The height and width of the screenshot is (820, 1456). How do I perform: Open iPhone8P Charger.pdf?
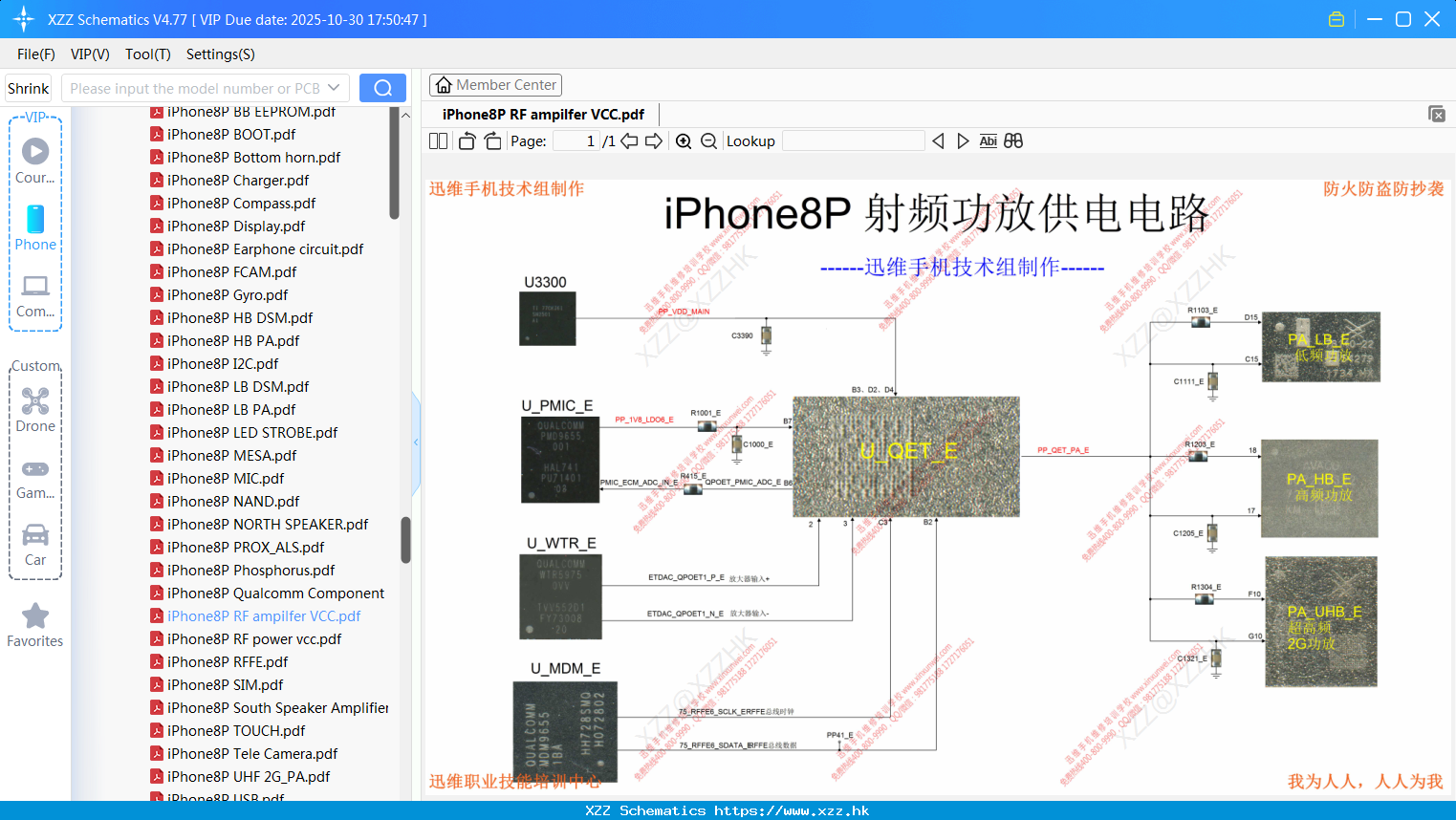[238, 181]
